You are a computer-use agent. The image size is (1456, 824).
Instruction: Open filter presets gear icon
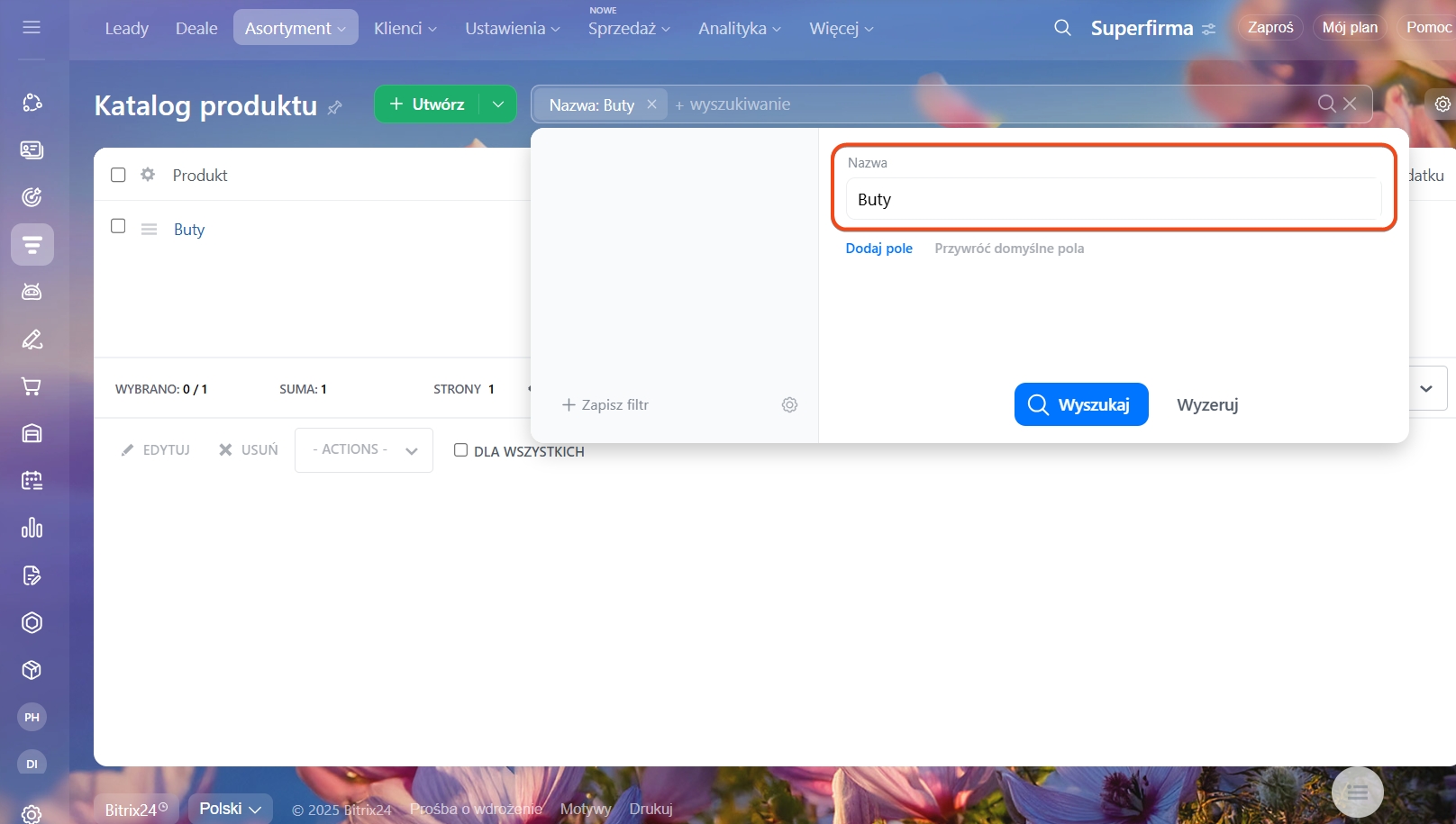789,405
